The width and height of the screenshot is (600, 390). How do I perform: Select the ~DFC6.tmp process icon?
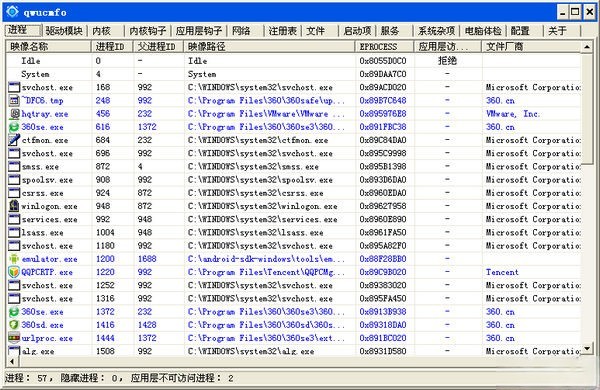click(14, 101)
